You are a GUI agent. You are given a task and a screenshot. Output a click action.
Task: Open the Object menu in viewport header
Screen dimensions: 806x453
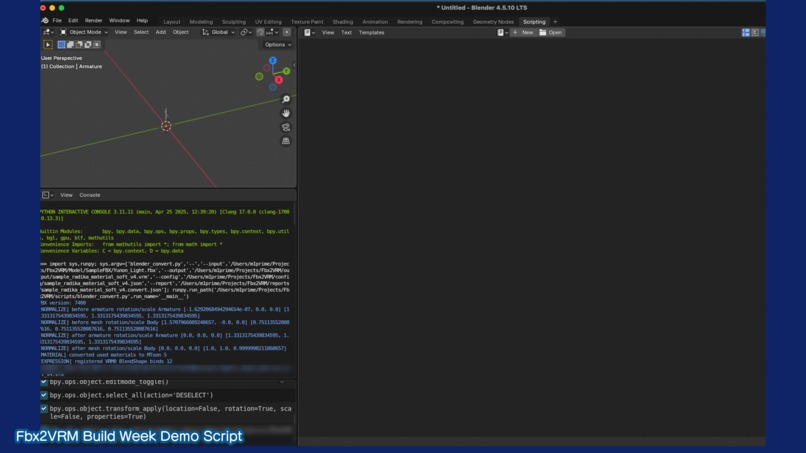click(180, 32)
